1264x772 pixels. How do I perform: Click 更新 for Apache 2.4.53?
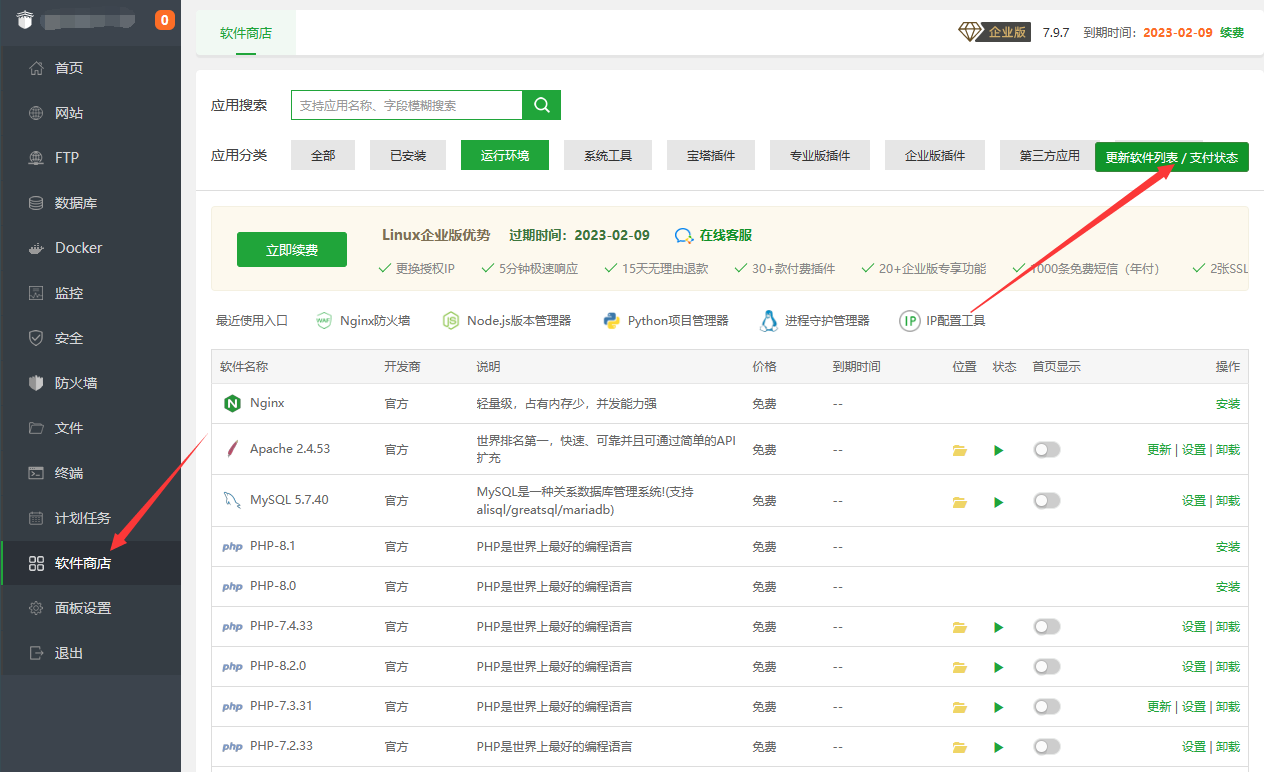click(1159, 450)
